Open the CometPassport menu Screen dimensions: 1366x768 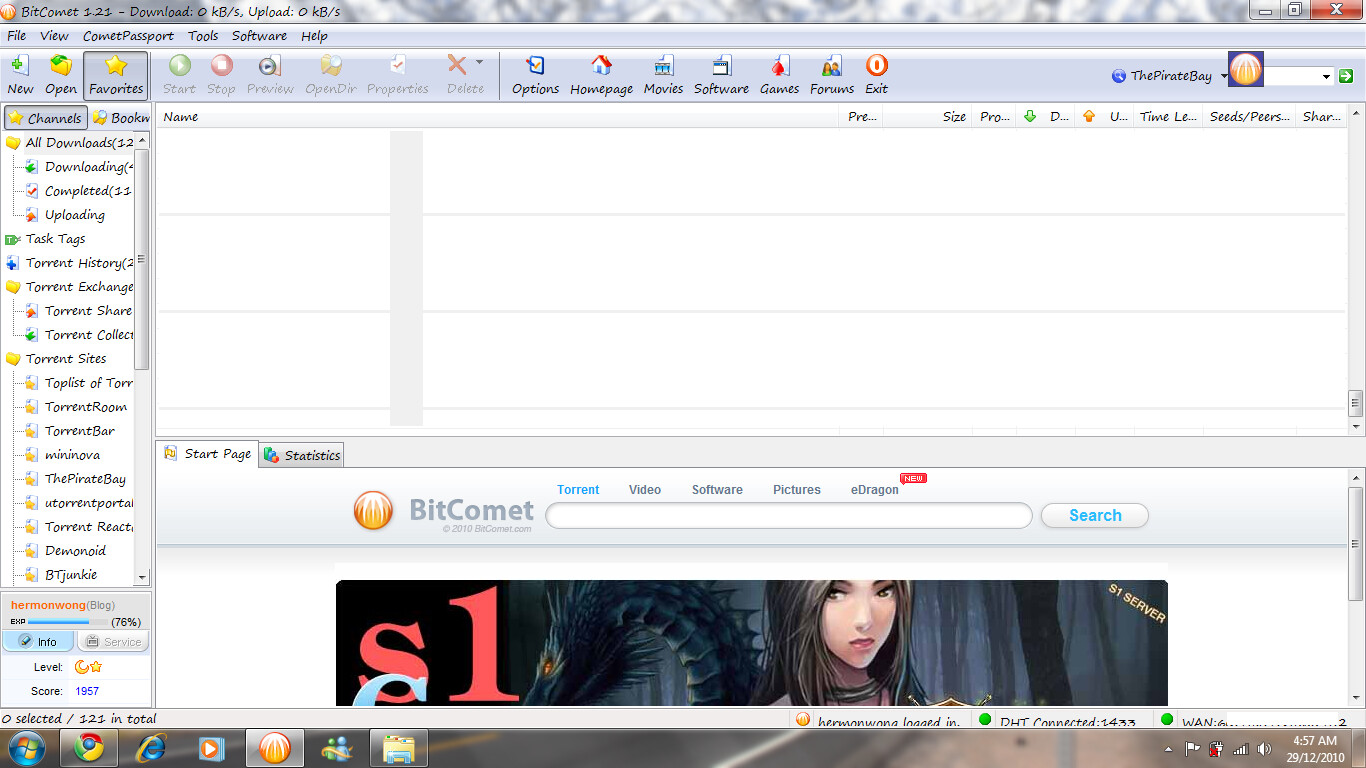coord(128,36)
